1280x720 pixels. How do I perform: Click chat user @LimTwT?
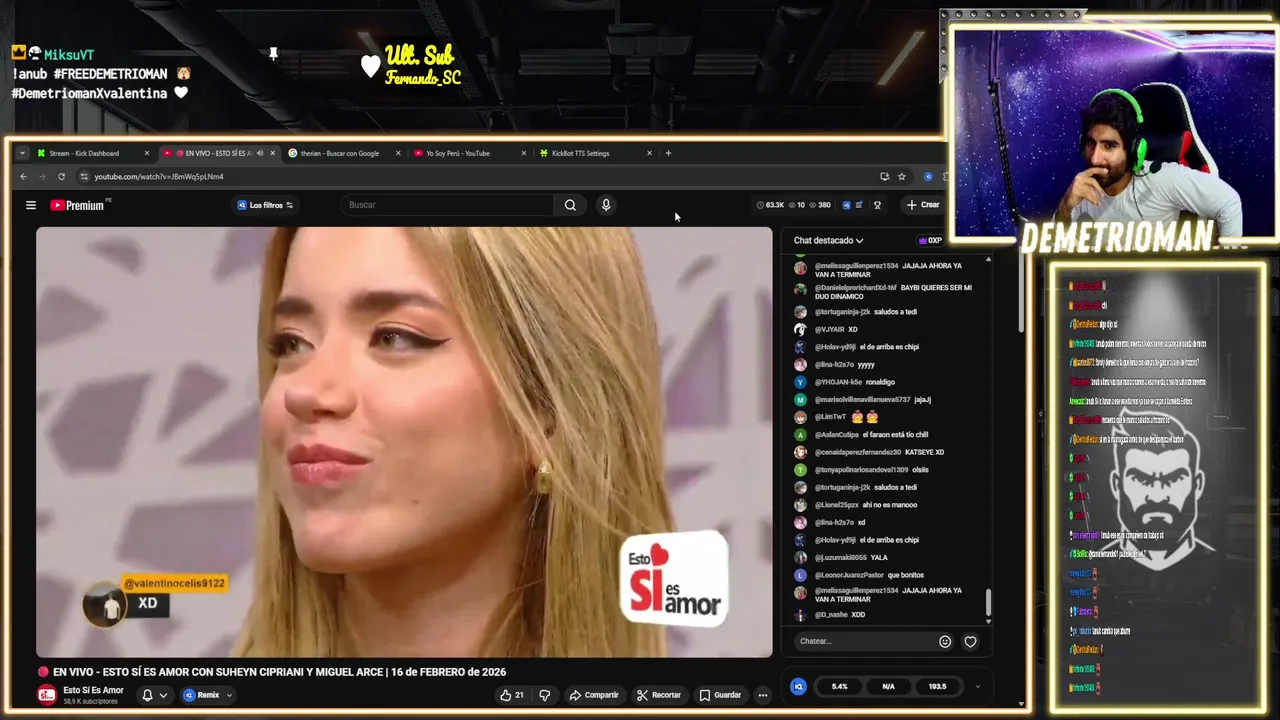point(830,417)
